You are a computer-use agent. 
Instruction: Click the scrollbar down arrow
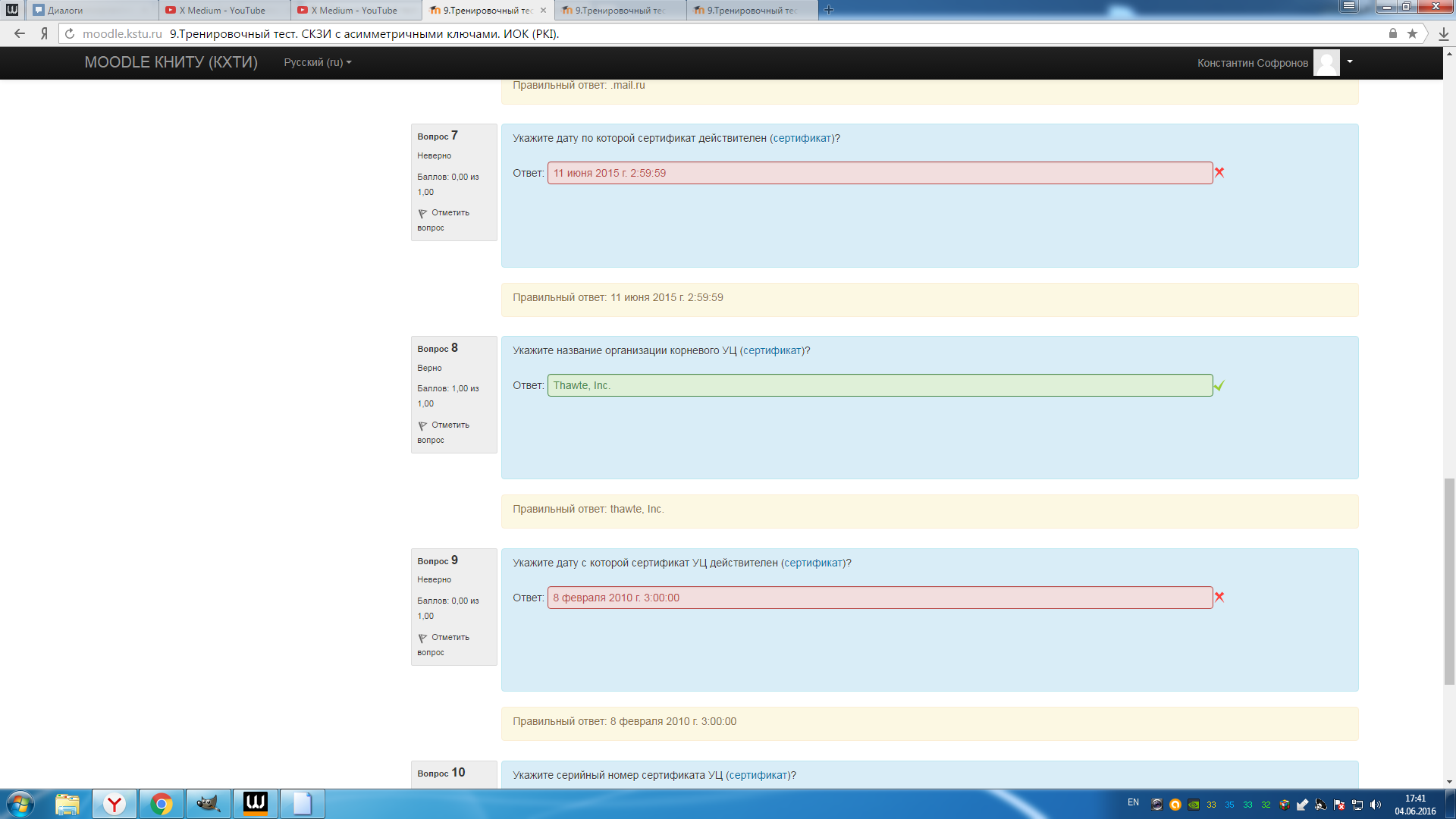(x=1449, y=782)
